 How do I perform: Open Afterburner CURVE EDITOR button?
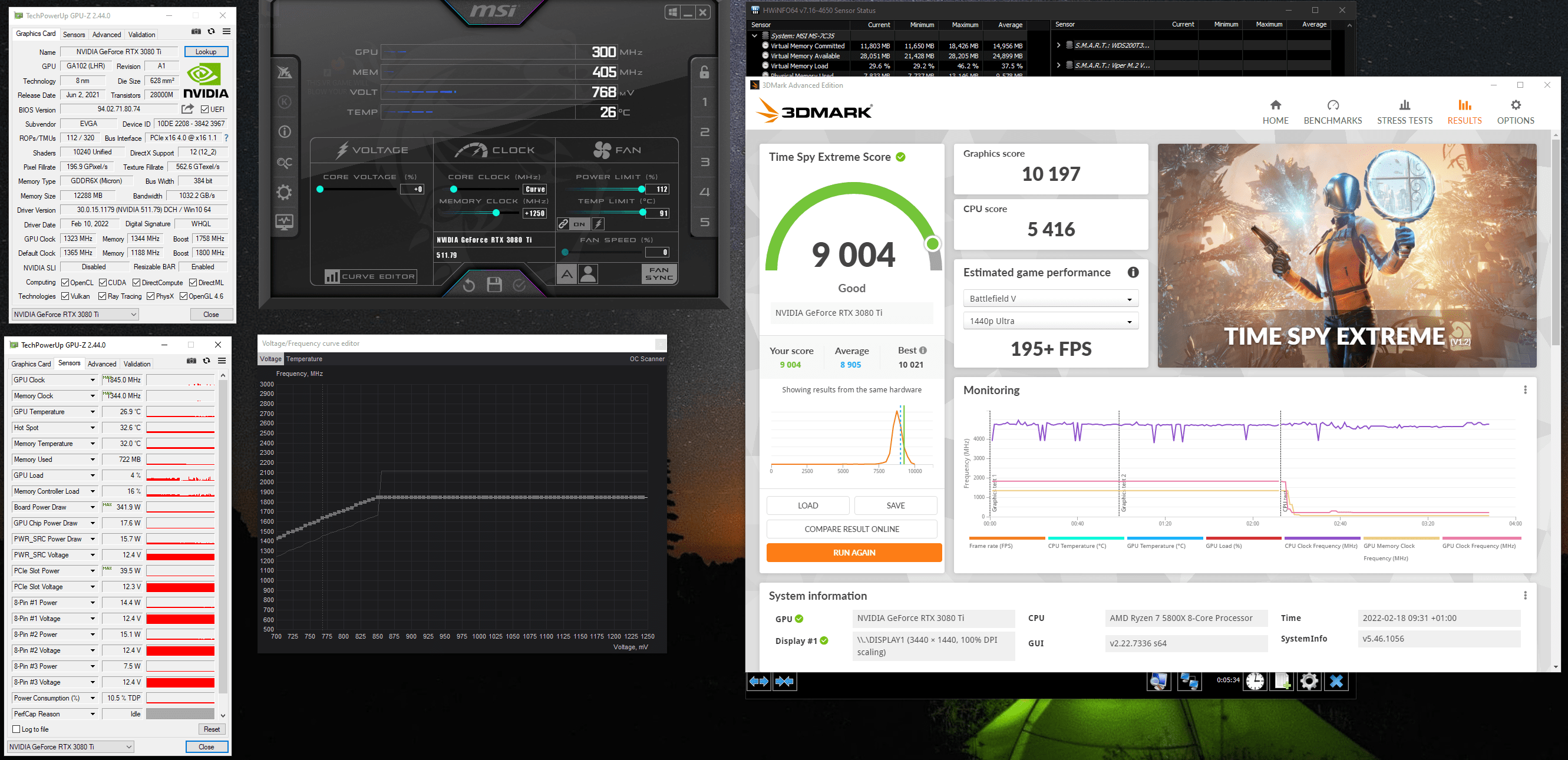371,276
